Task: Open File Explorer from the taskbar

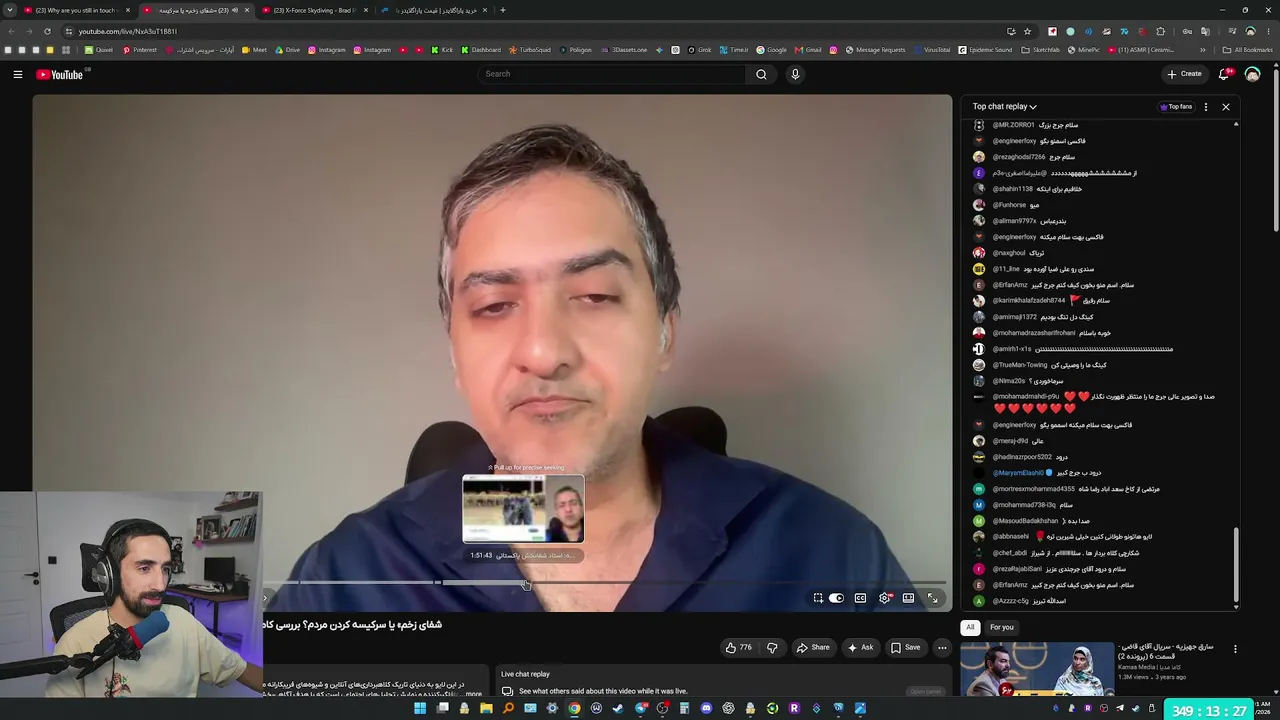Action: 486,709
